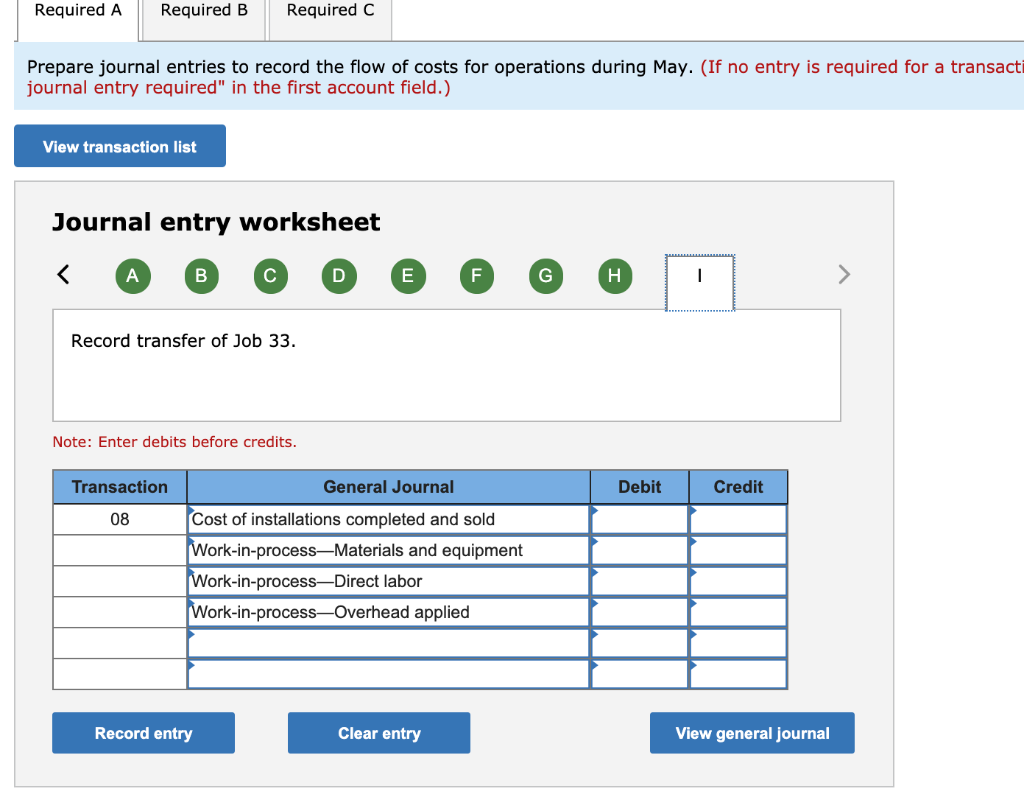This screenshot has height=811, width=1024.
Task: Click the Record entry button
Action: coord(143,732)
